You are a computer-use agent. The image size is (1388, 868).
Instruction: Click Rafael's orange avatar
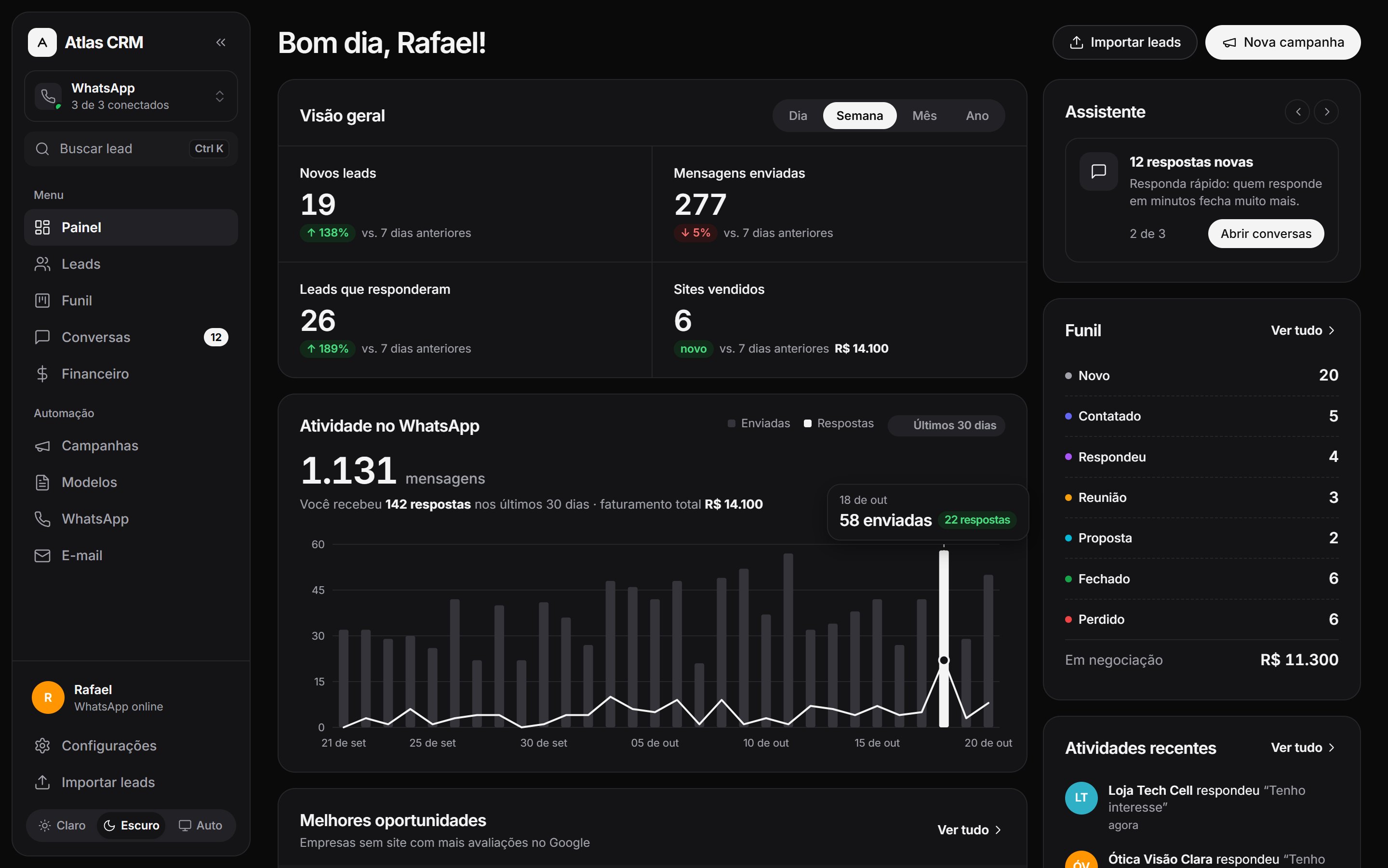[48, 697]
